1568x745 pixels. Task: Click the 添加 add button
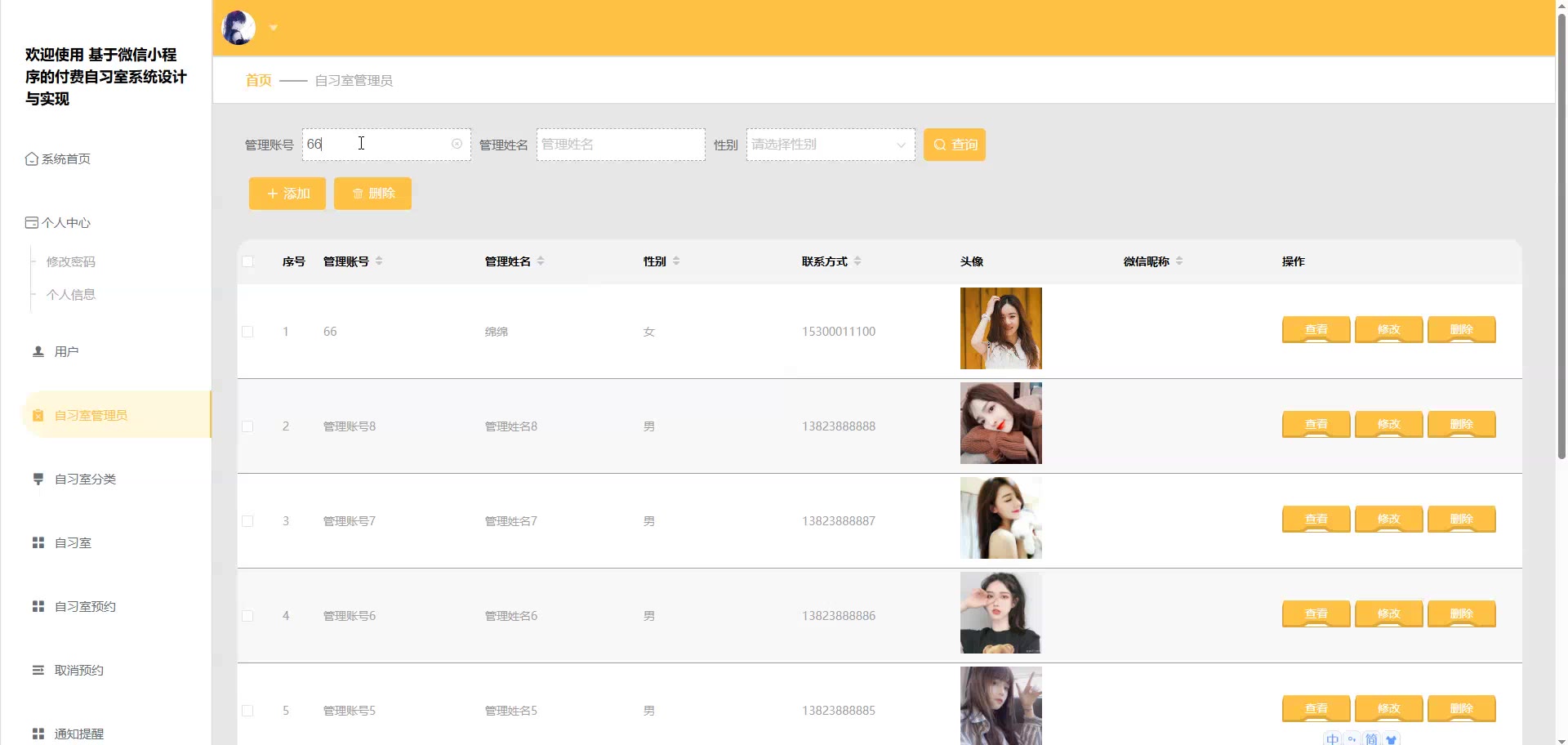[x=287, y=194]
